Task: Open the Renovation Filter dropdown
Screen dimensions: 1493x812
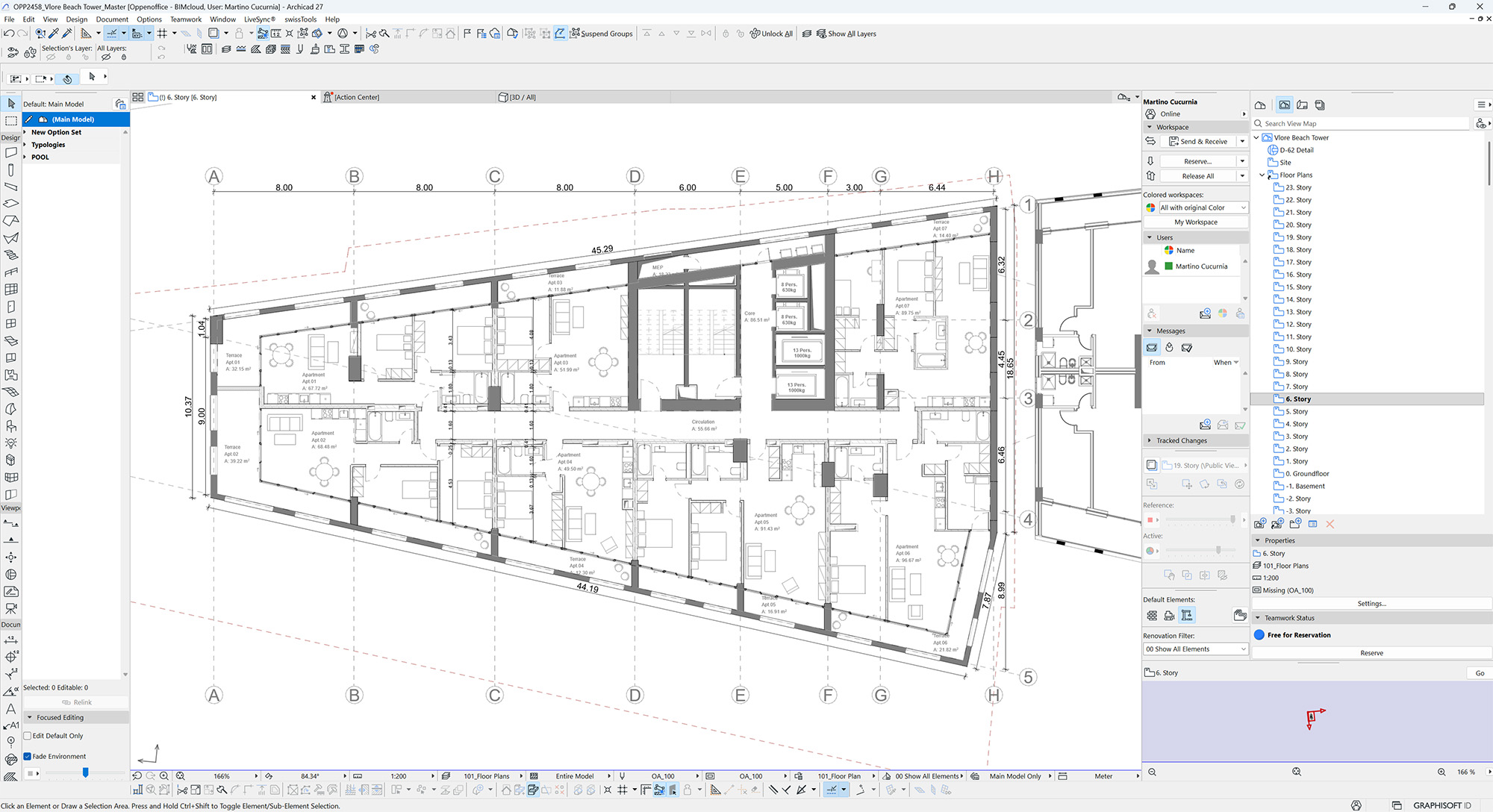Action: point(1195,649)
